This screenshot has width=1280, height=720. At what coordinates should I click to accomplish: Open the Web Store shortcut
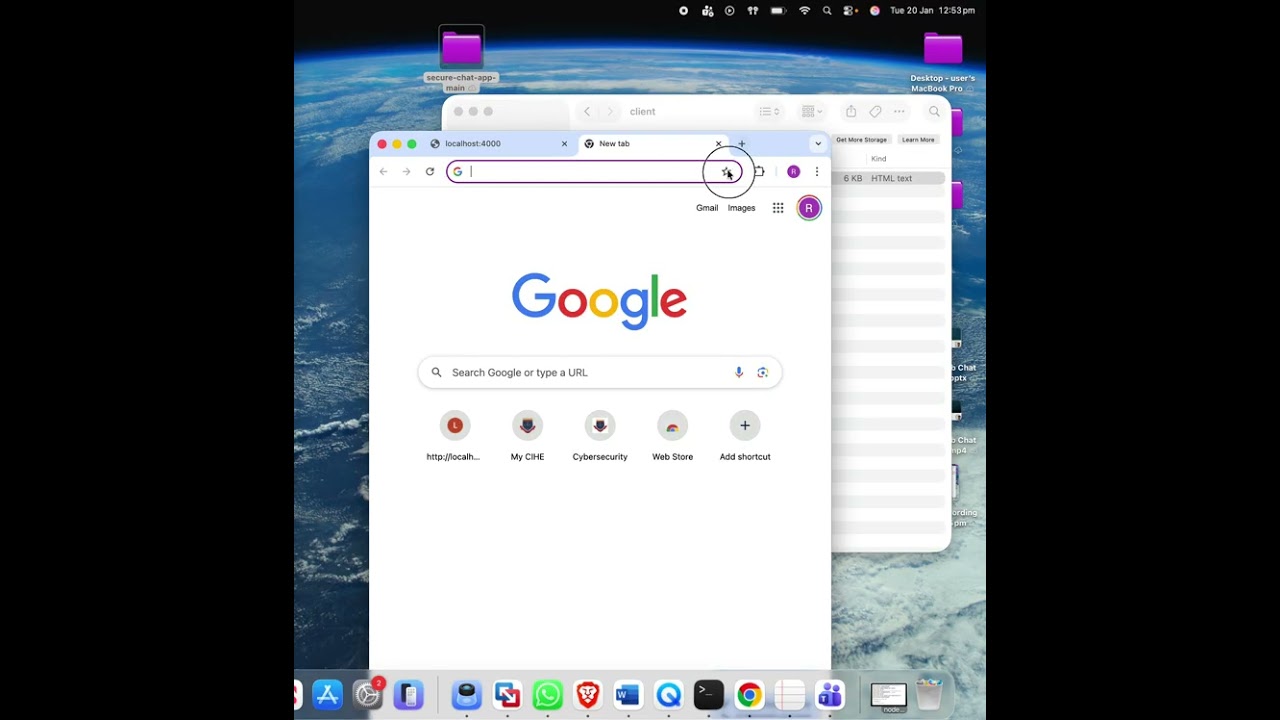point(672,437)
